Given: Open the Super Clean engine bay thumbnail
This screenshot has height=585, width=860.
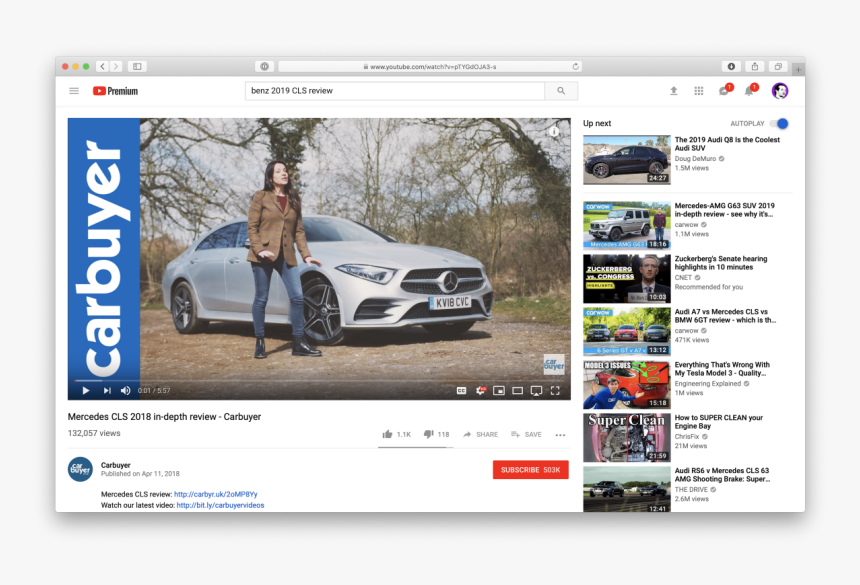Looking at the screenshot, I should click(626, 438).
